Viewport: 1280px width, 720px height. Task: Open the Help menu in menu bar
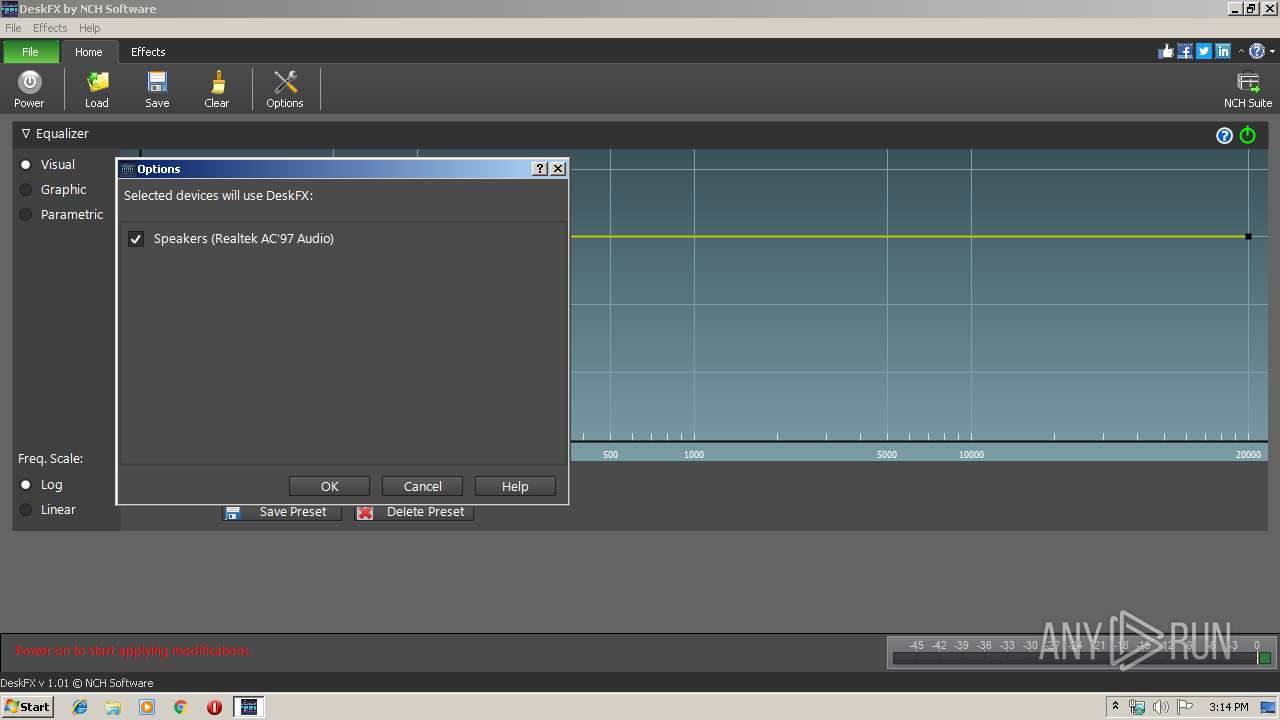coord(89,28)
